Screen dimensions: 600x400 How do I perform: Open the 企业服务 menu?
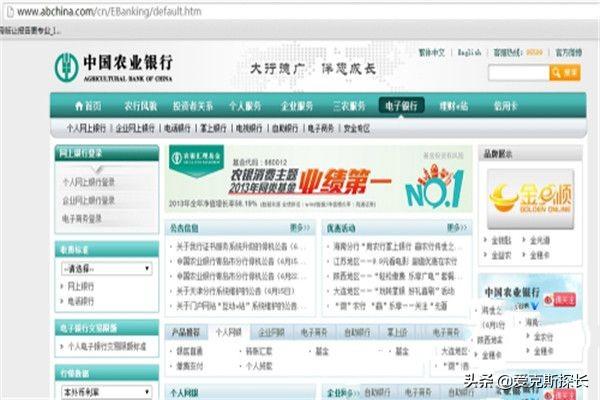297,106
